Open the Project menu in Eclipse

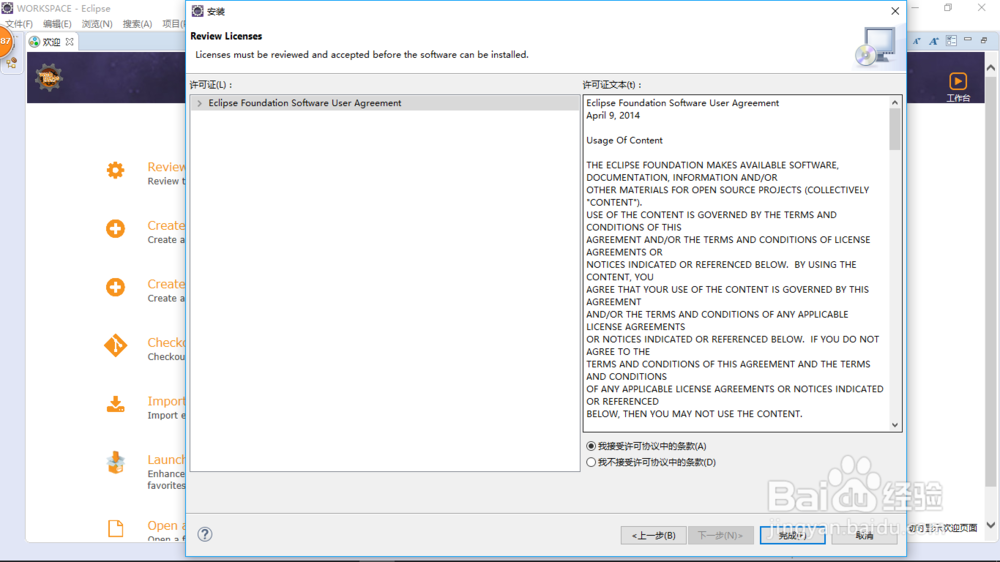pyautogui.click(x=173, y=24)
